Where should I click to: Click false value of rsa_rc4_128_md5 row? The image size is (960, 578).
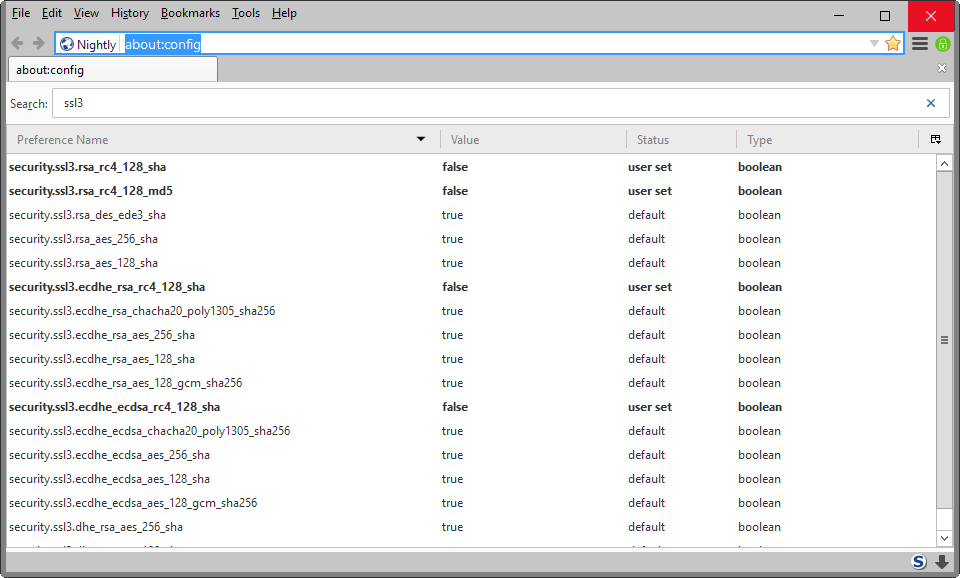point(455,191)
